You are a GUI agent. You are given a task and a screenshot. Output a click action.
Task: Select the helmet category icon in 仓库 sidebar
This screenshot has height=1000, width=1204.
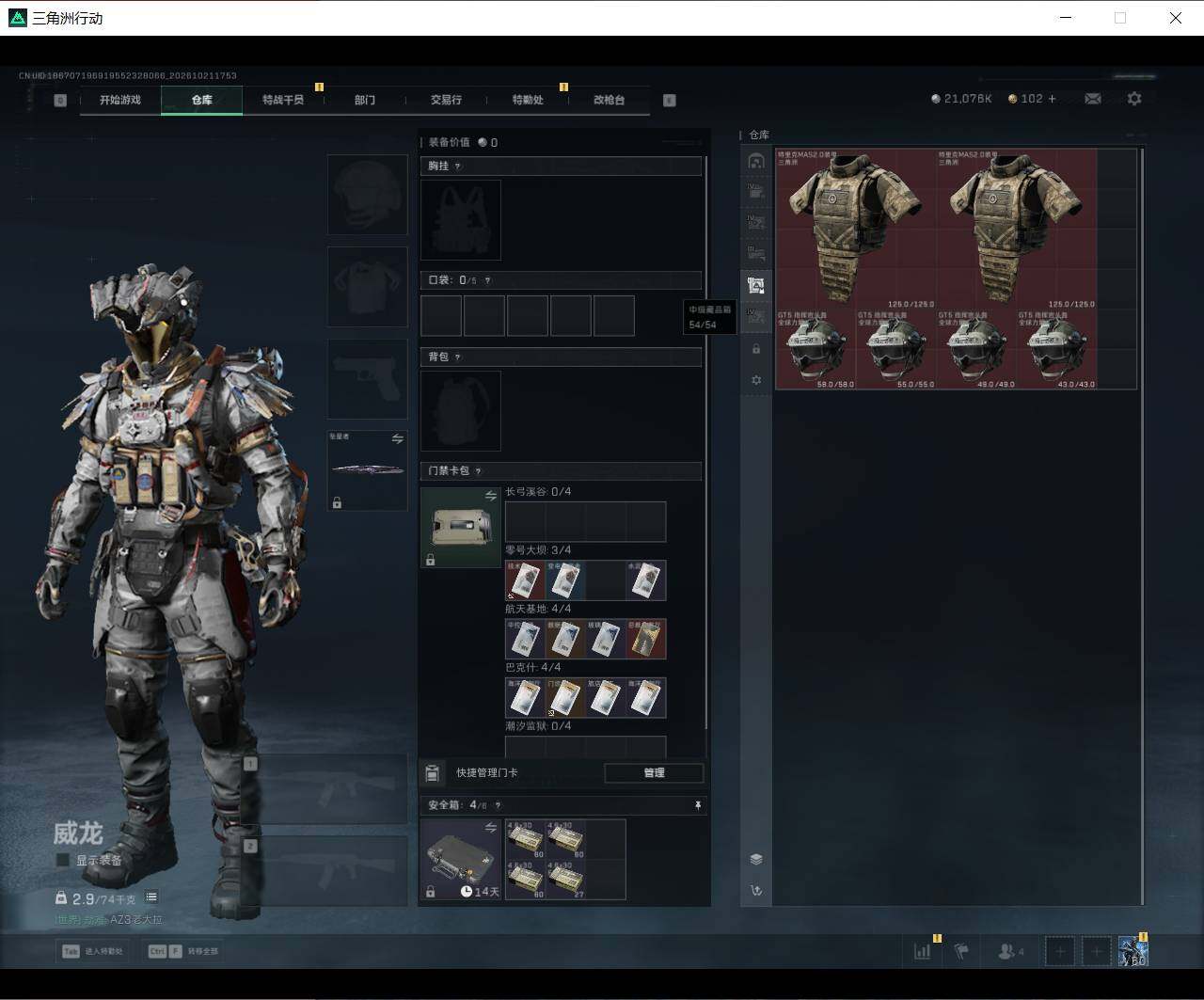(x=756, y=161)
